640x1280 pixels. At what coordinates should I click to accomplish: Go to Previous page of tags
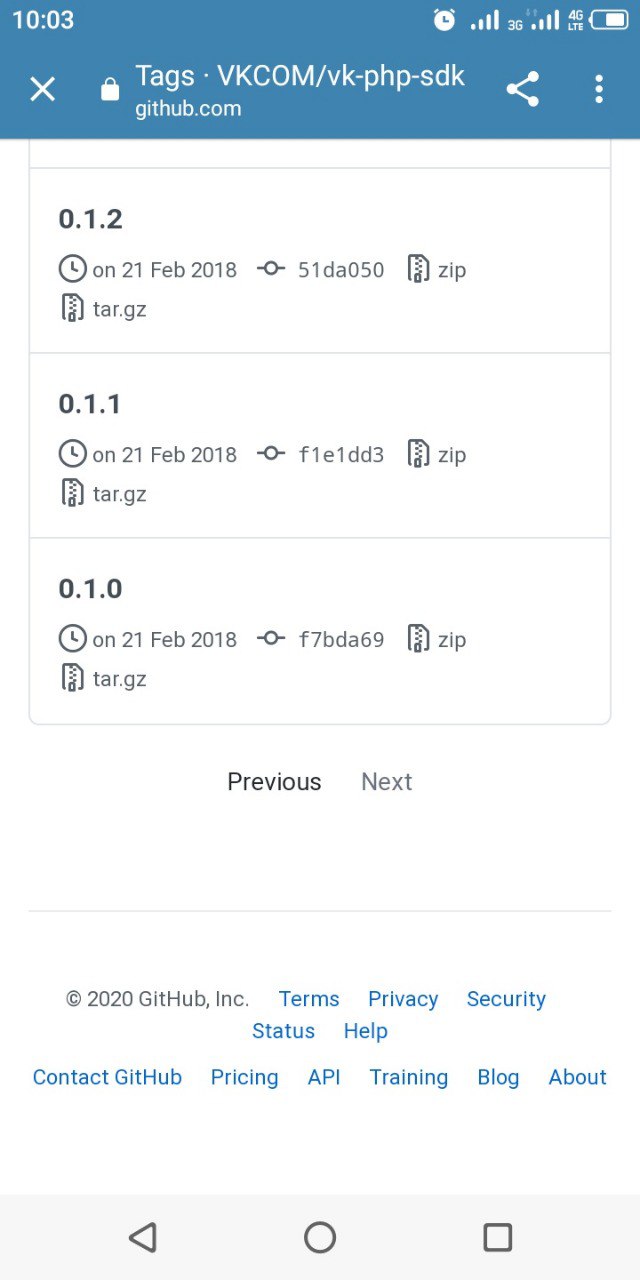pos(274,782)
